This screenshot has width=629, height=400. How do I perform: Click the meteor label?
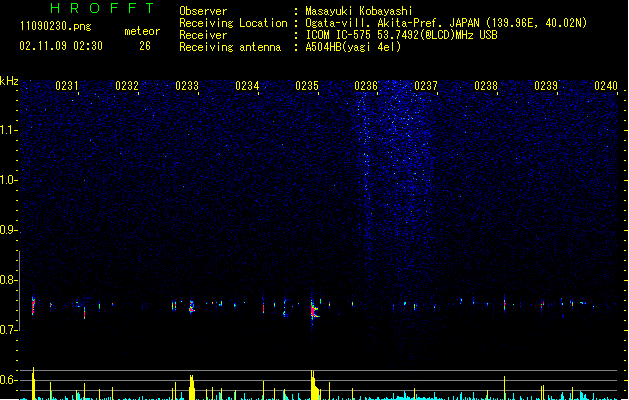142,31
